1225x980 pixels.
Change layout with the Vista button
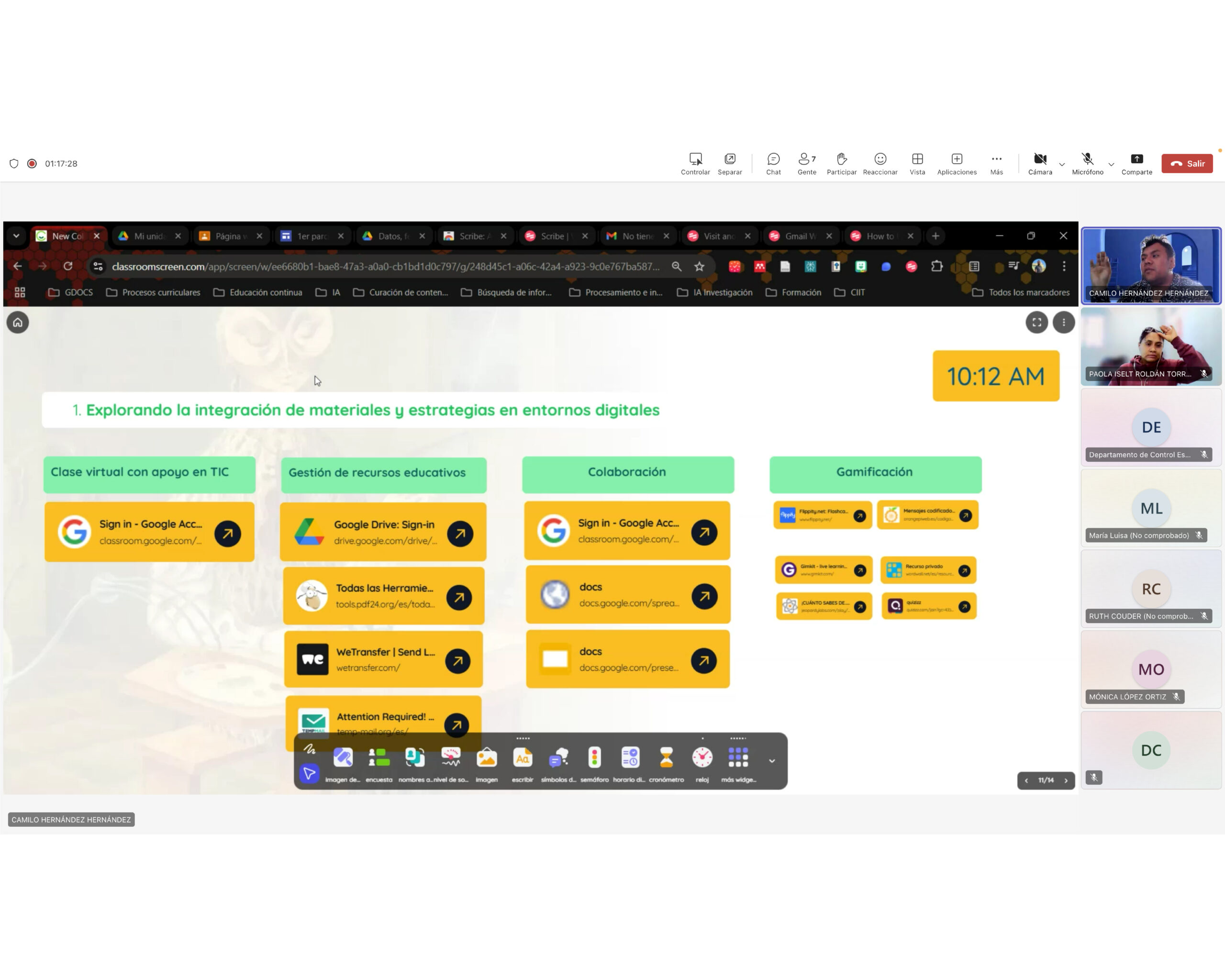pyautogui.click(x=917, y=164)
